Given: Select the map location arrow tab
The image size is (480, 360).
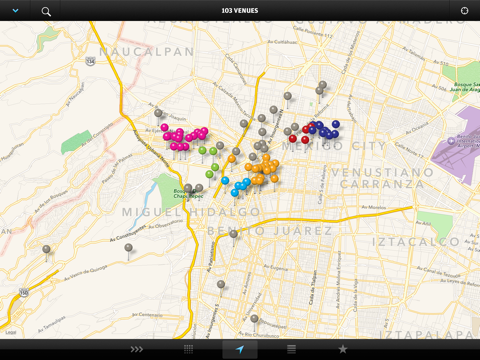Looking at the screenshot, I should coord(240,349).
